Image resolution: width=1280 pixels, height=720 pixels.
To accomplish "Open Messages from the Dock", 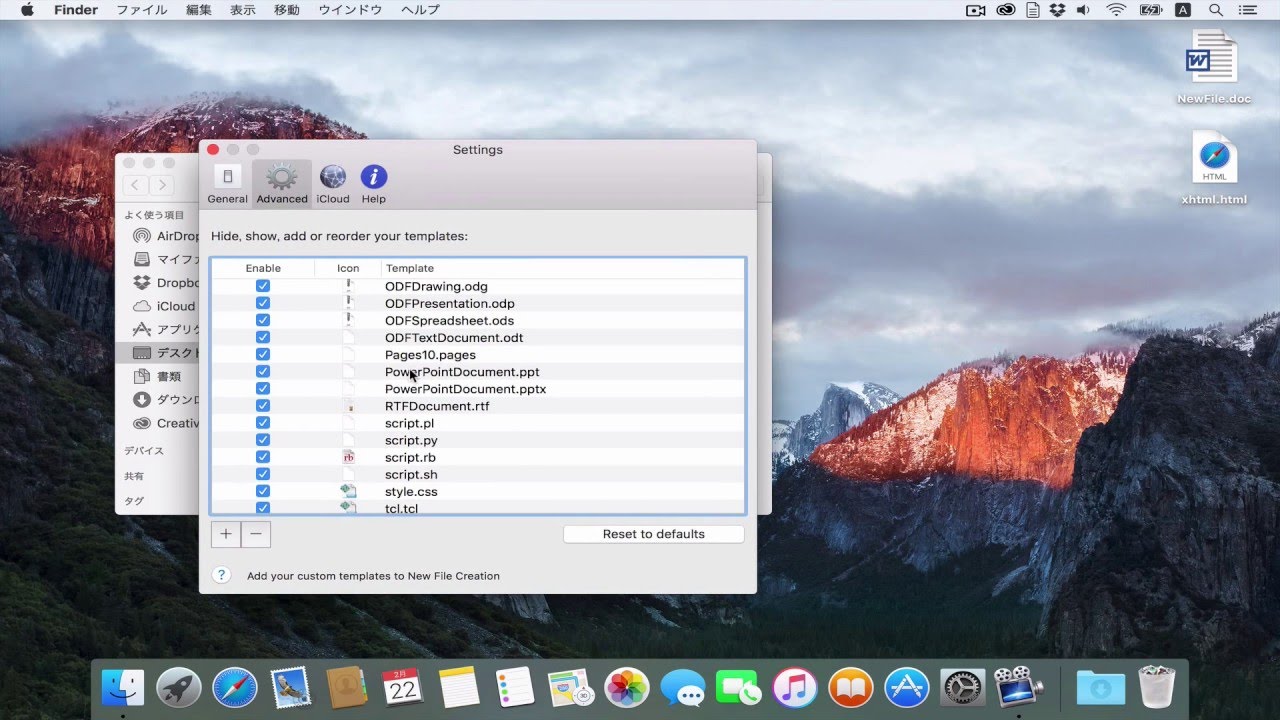I will tap(683, 688).
